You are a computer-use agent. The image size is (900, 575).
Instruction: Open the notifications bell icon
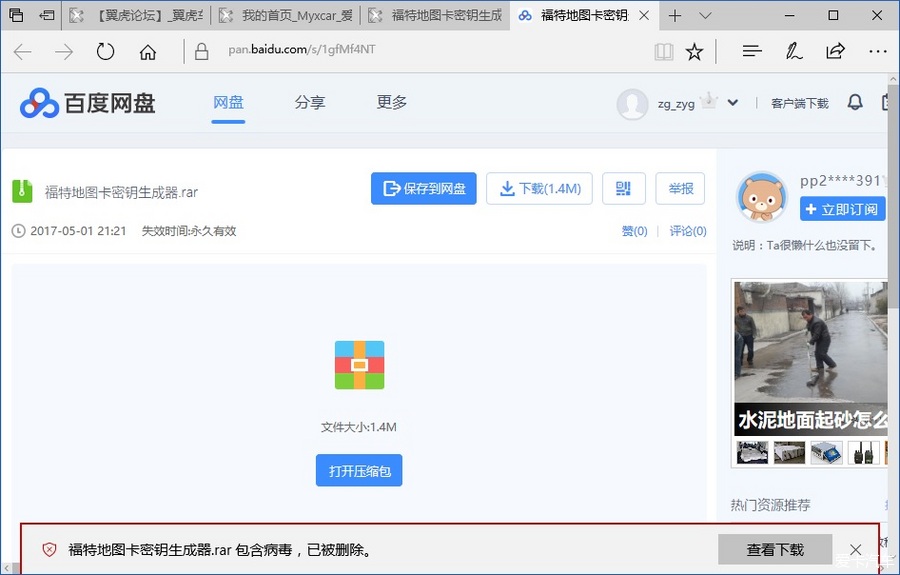click(x=855, y=103)
